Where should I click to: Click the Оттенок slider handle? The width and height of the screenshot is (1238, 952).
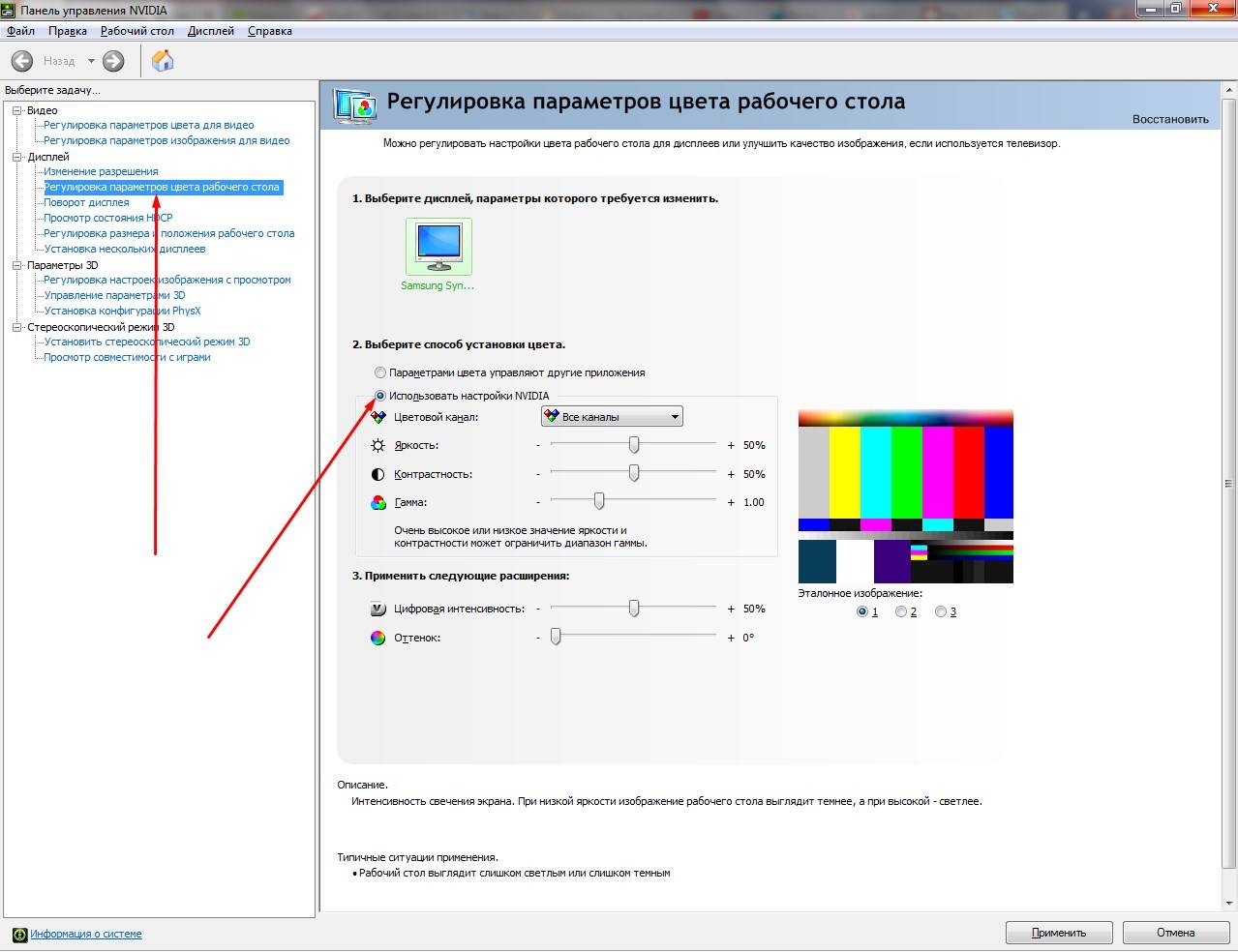coord(556,638)
